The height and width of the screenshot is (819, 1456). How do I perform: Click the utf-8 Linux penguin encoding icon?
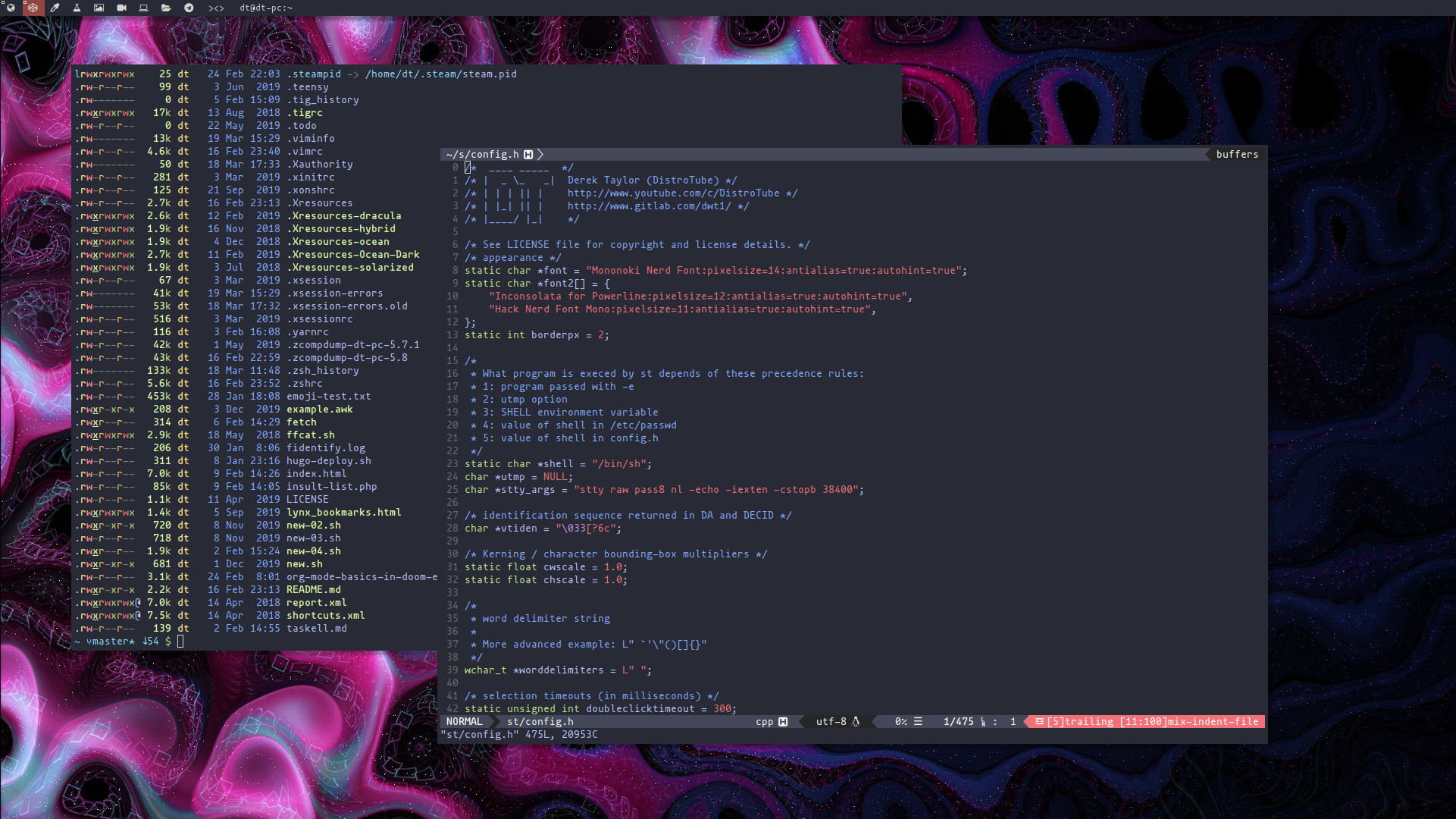coord(856,722)
